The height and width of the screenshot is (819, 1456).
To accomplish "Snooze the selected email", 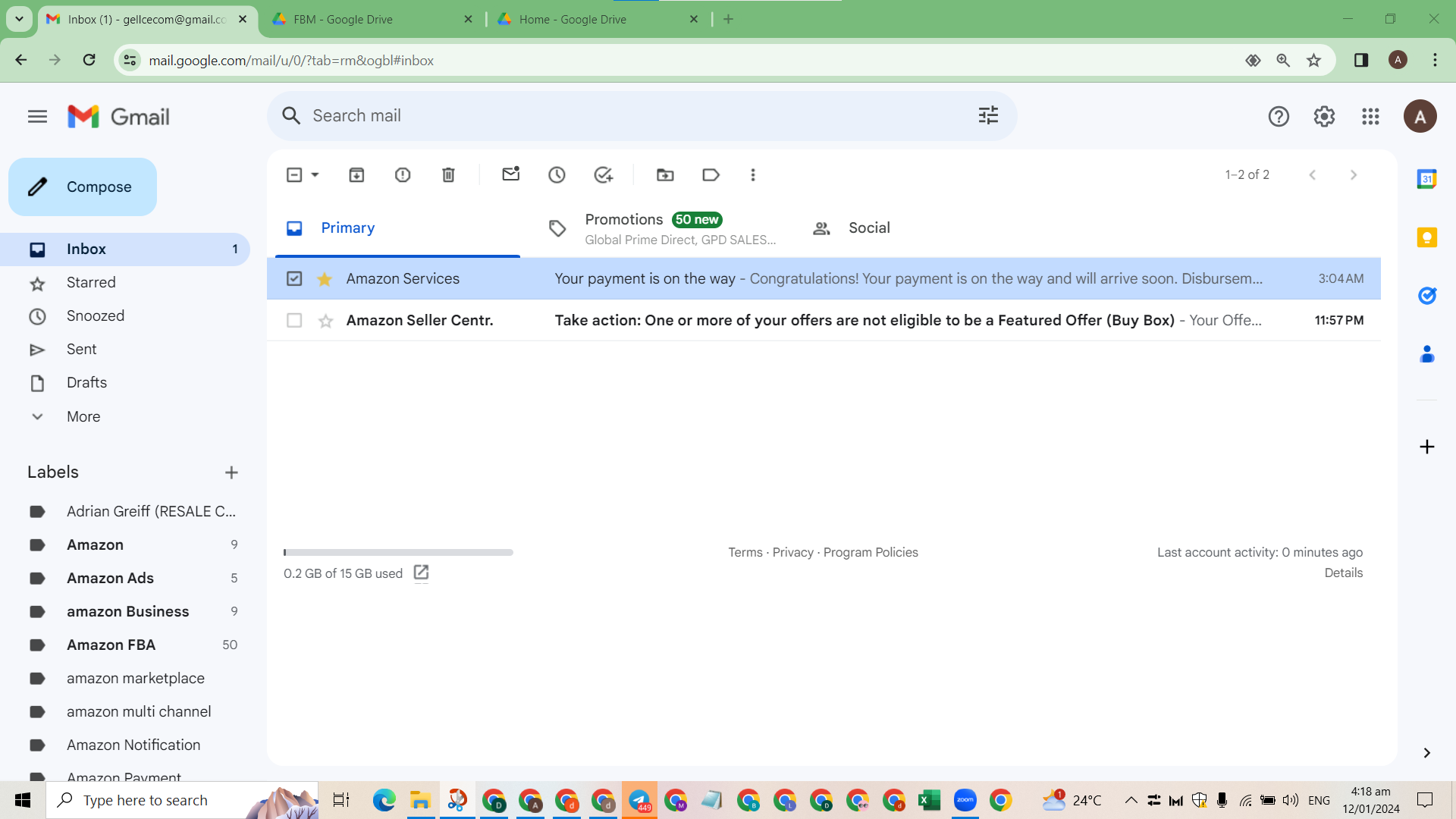I will [x=557, y=175].
